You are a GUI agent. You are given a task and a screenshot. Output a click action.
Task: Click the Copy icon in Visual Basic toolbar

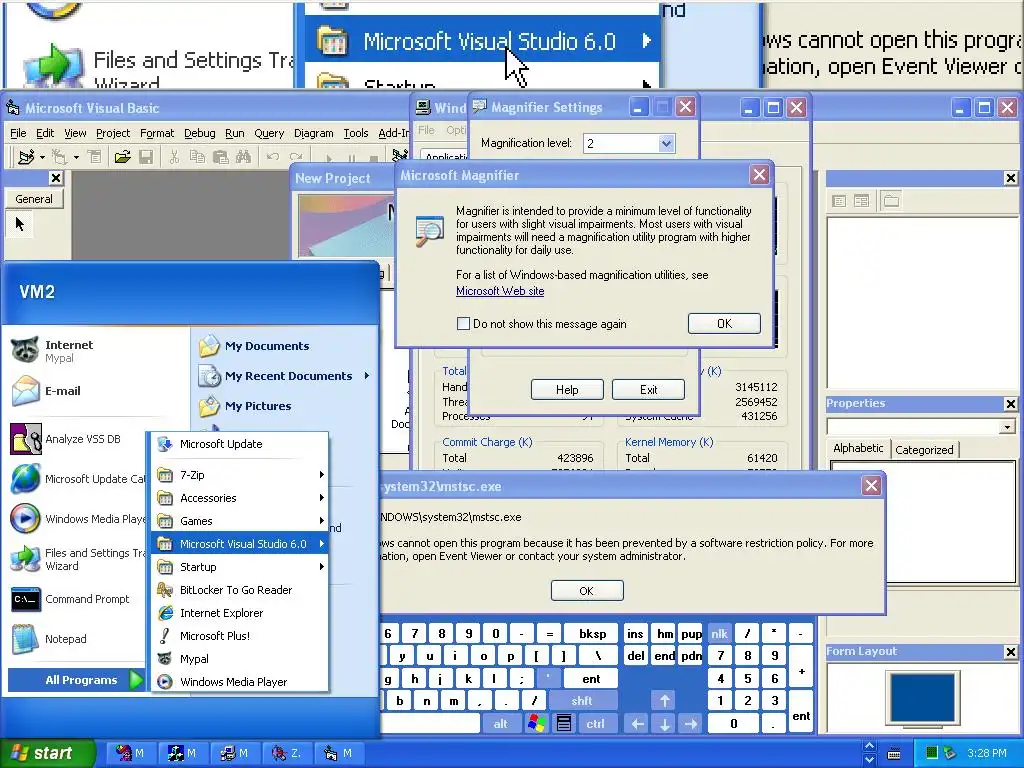coord(197,157)
